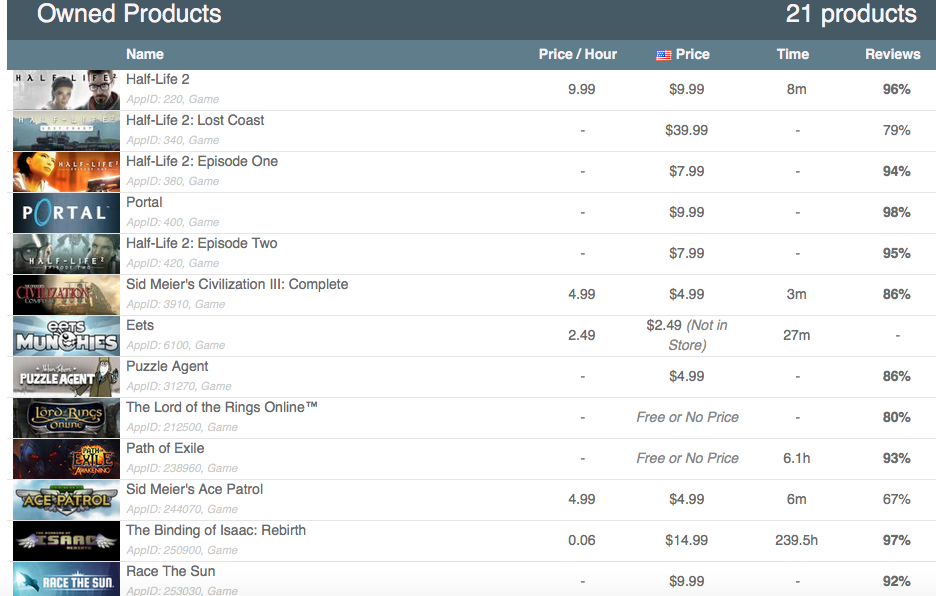The image size is (936, 596).
Task: Click the Owned Products heading
Action: (x=129, y=14)
